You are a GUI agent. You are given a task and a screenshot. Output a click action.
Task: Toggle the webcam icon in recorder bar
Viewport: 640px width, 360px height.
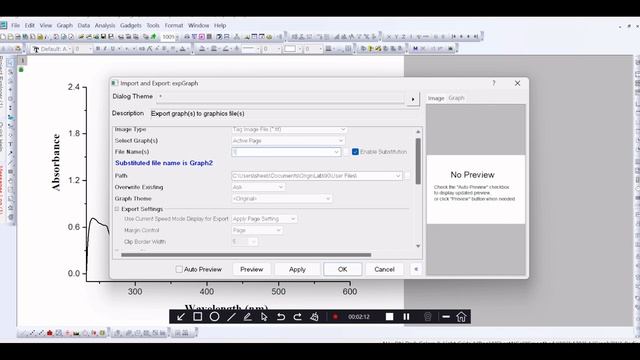click(x=428, y=317)
